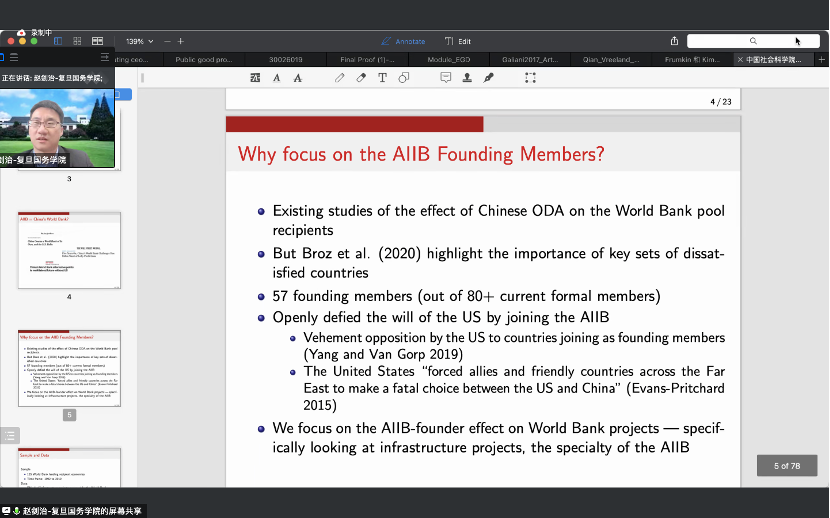830x518 pixels.
Task: Click the stamp tool icon
Action: 467,78
